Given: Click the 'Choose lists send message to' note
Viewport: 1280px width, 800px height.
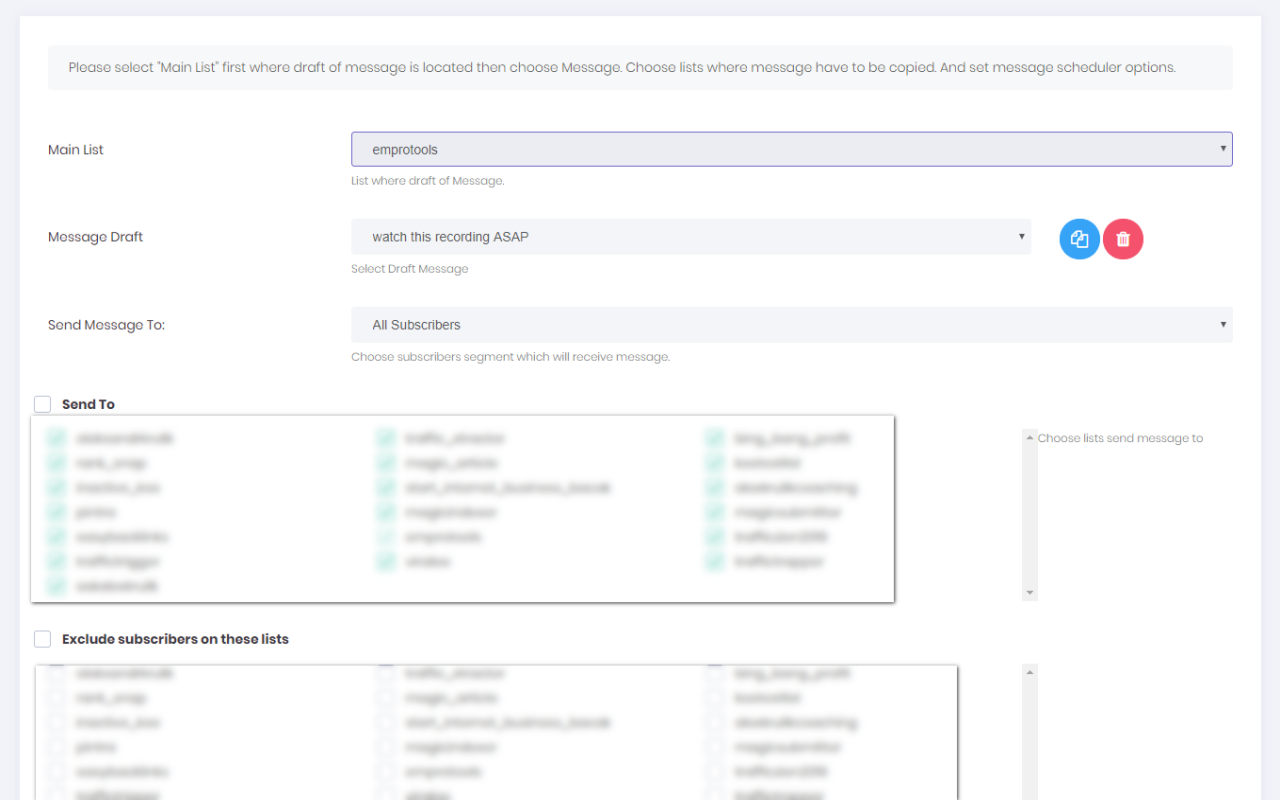Looking at the screenshot, I should [1120, 438].
